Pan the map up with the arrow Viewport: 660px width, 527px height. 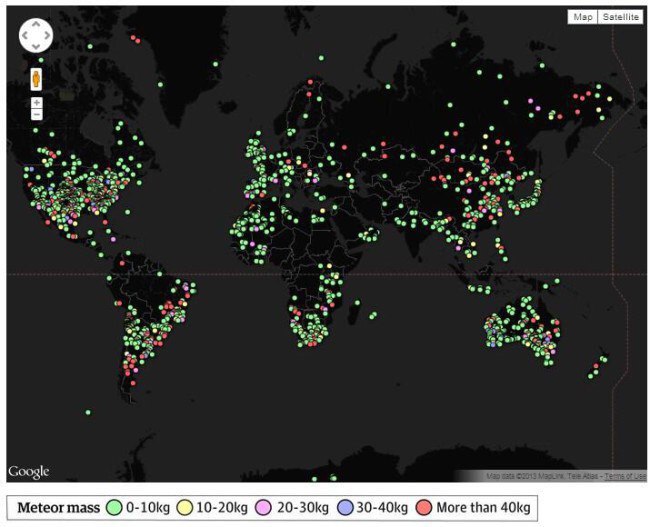click(36, 25)
